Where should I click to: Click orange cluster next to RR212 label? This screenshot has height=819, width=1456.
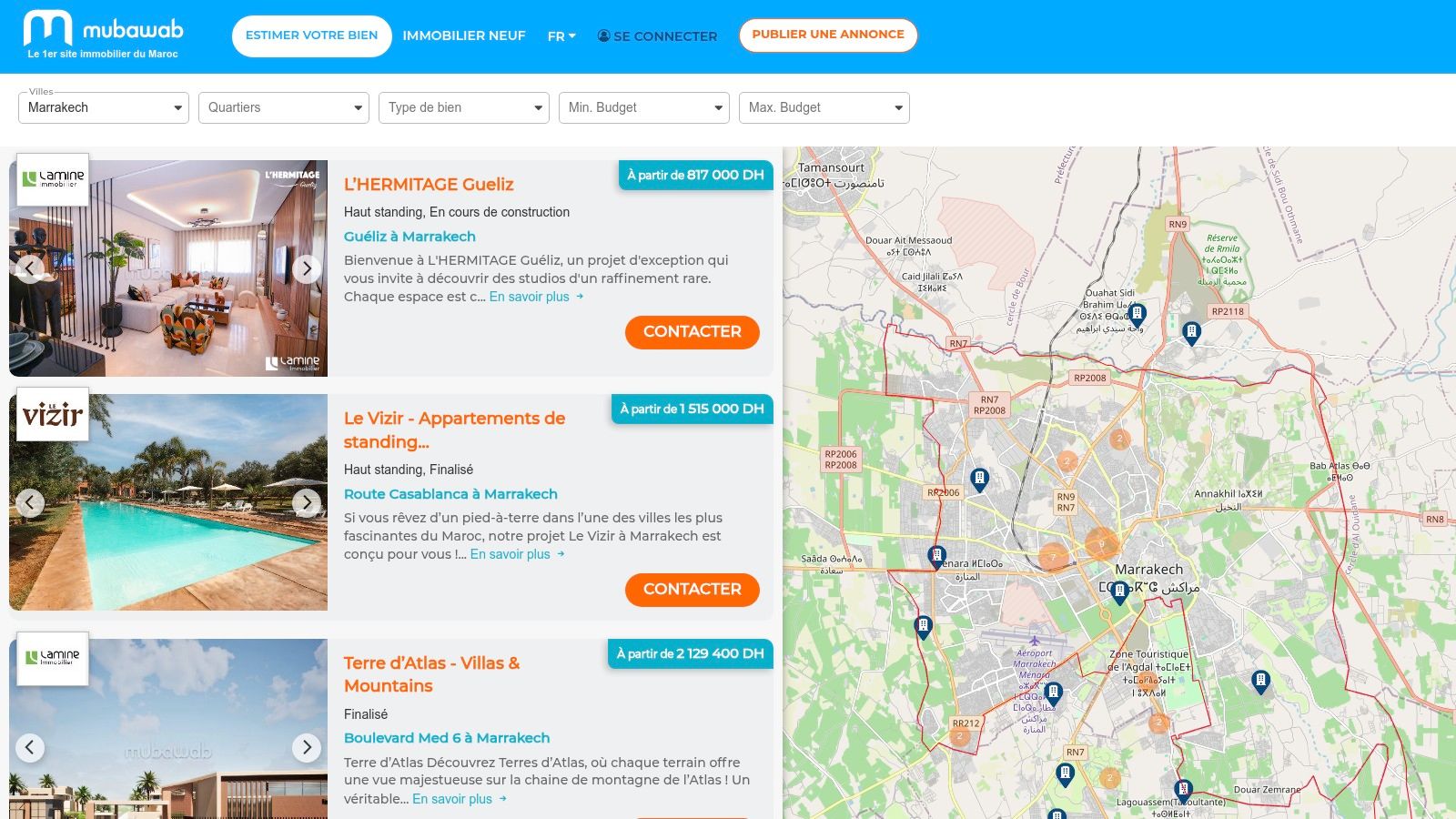pyautogui.click(x=960, y=736)
